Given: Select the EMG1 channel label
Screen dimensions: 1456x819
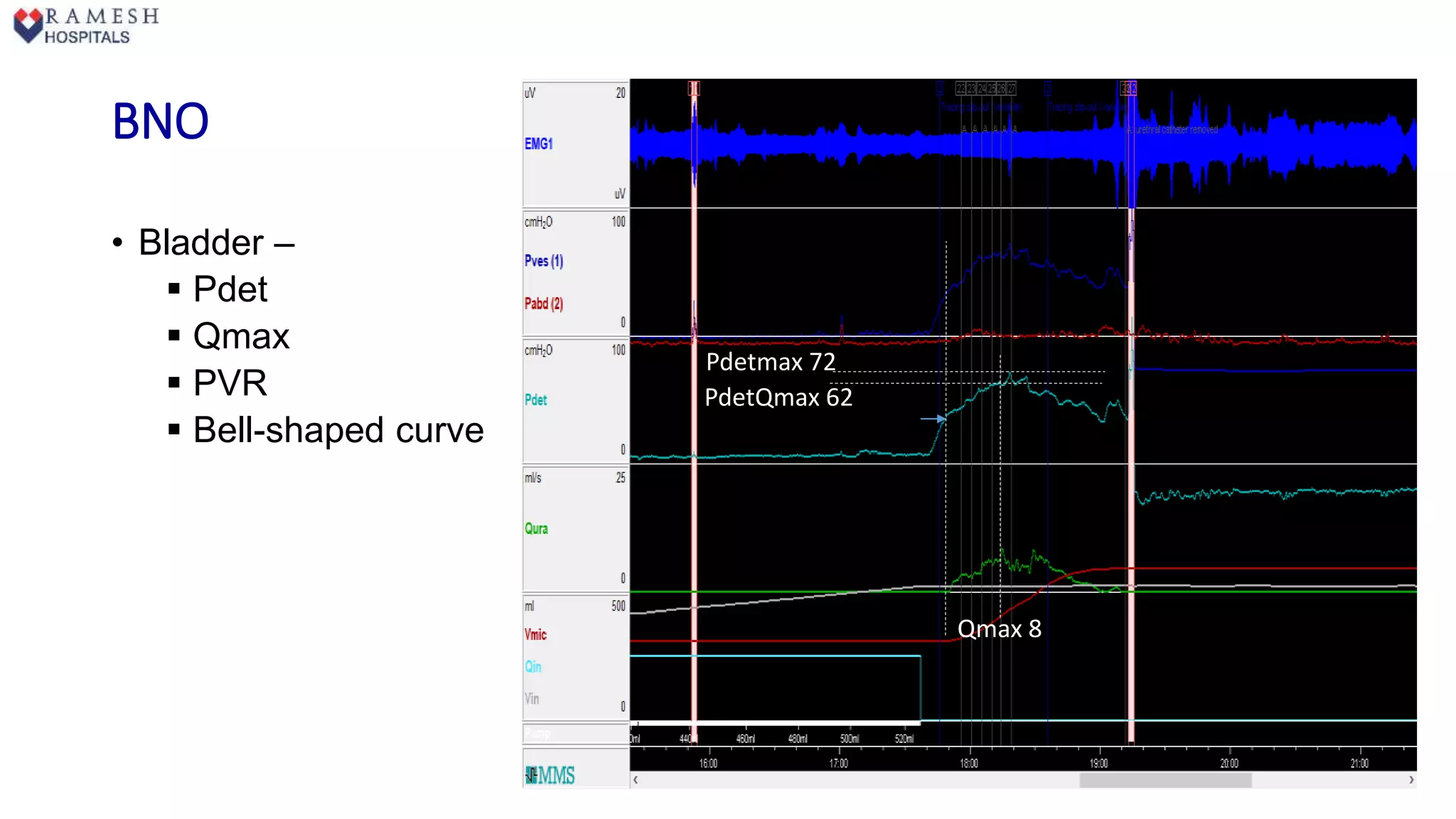Looking at the screenshot, I should 538,144.
